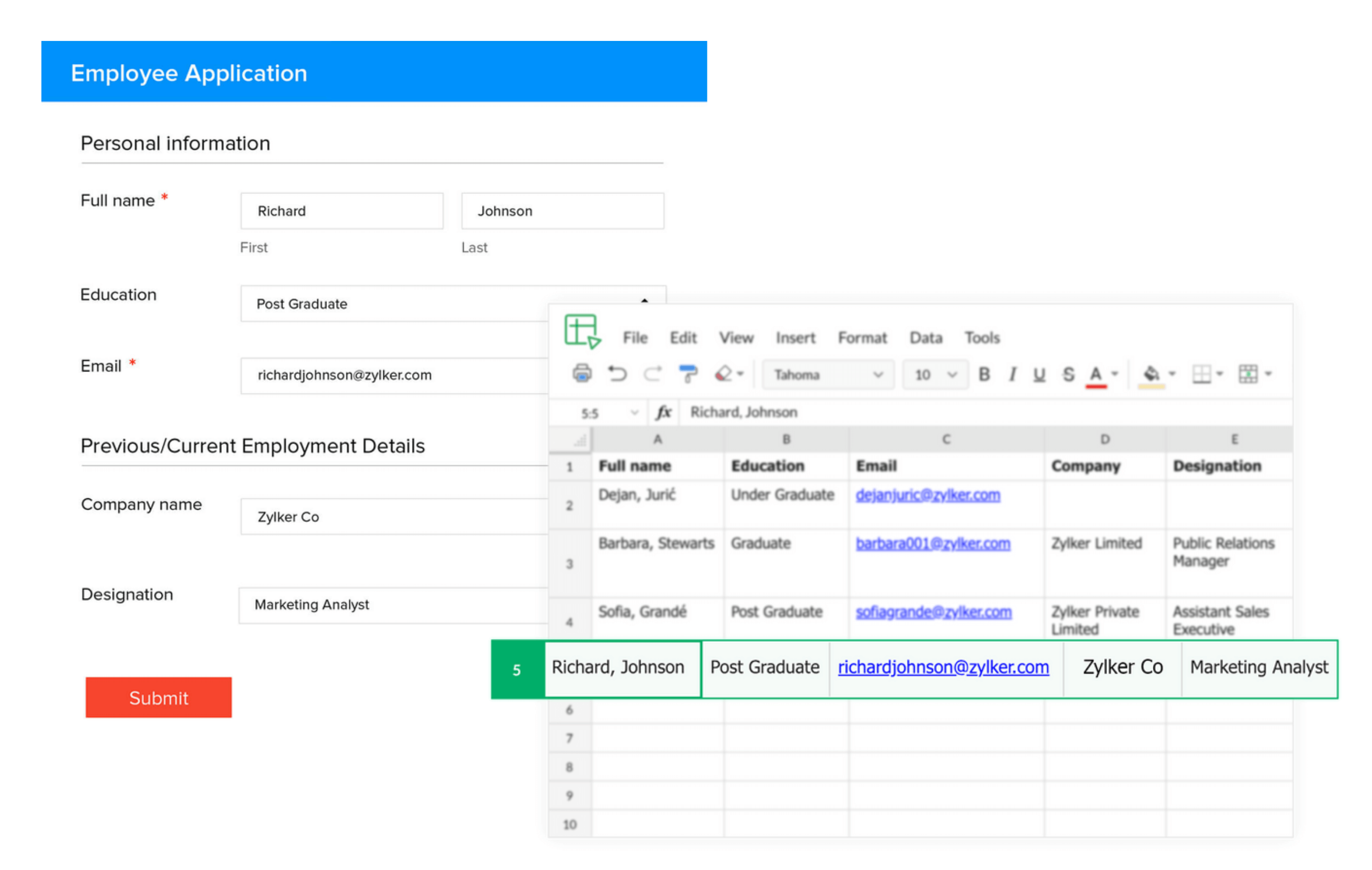Select row 5 header in the spreadsheet
Screen dimensions: 1372x870
[517, 670]
